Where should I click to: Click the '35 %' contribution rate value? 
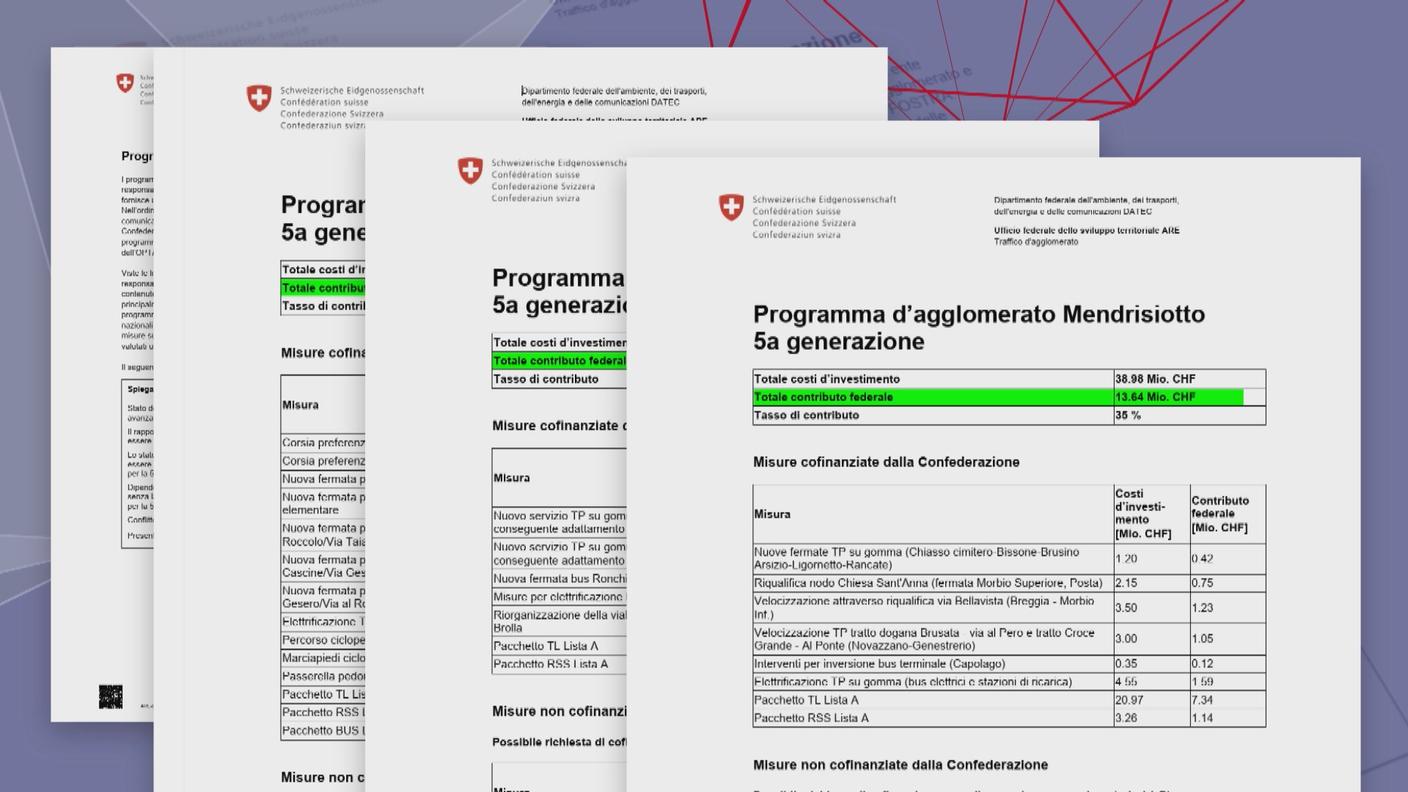tap(1128, 415)
